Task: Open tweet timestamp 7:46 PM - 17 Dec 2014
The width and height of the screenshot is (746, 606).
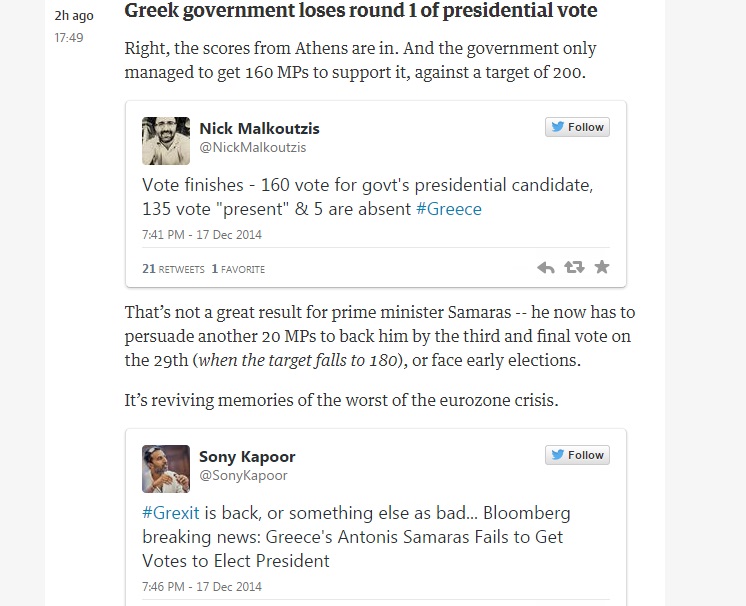Action: (202, 586)
